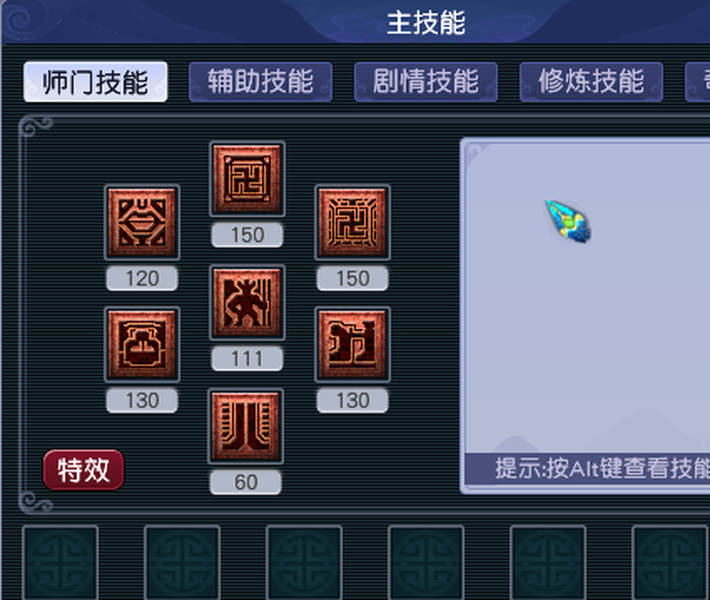Click the left skill icon above 120

[x=142, y=222]
